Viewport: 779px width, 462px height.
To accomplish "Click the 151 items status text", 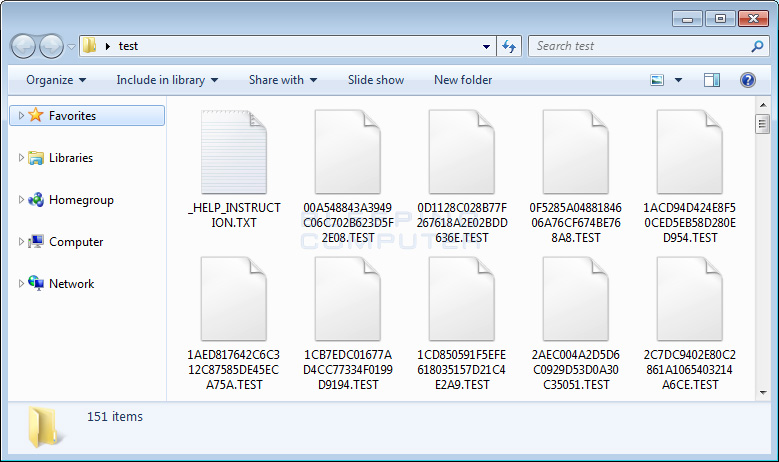I will (x=115, y=416).
